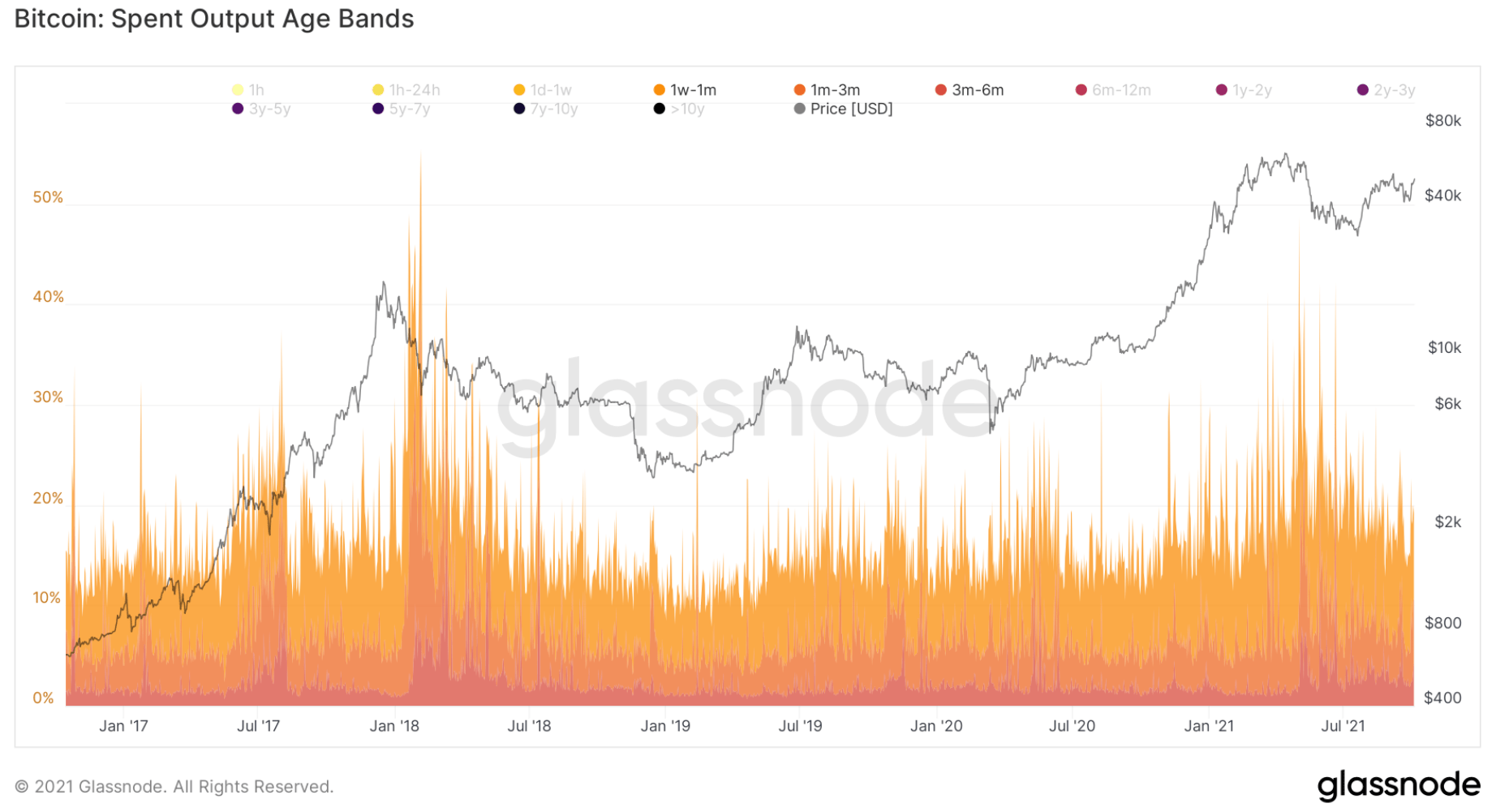Click the 6m-12m legend marker dot
The width and height of the screenshot is (1496, 812).
pos(1081,90)
